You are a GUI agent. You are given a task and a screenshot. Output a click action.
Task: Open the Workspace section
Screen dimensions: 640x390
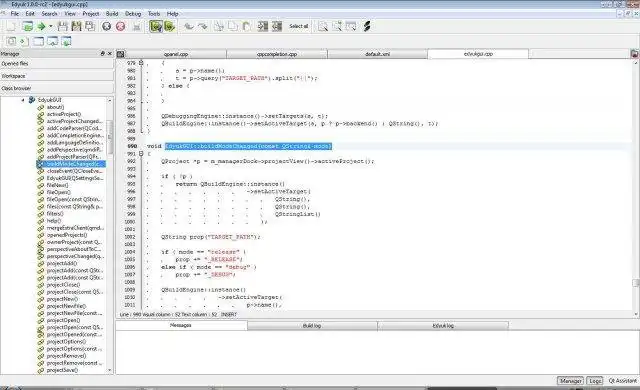[x=57, y=76]
